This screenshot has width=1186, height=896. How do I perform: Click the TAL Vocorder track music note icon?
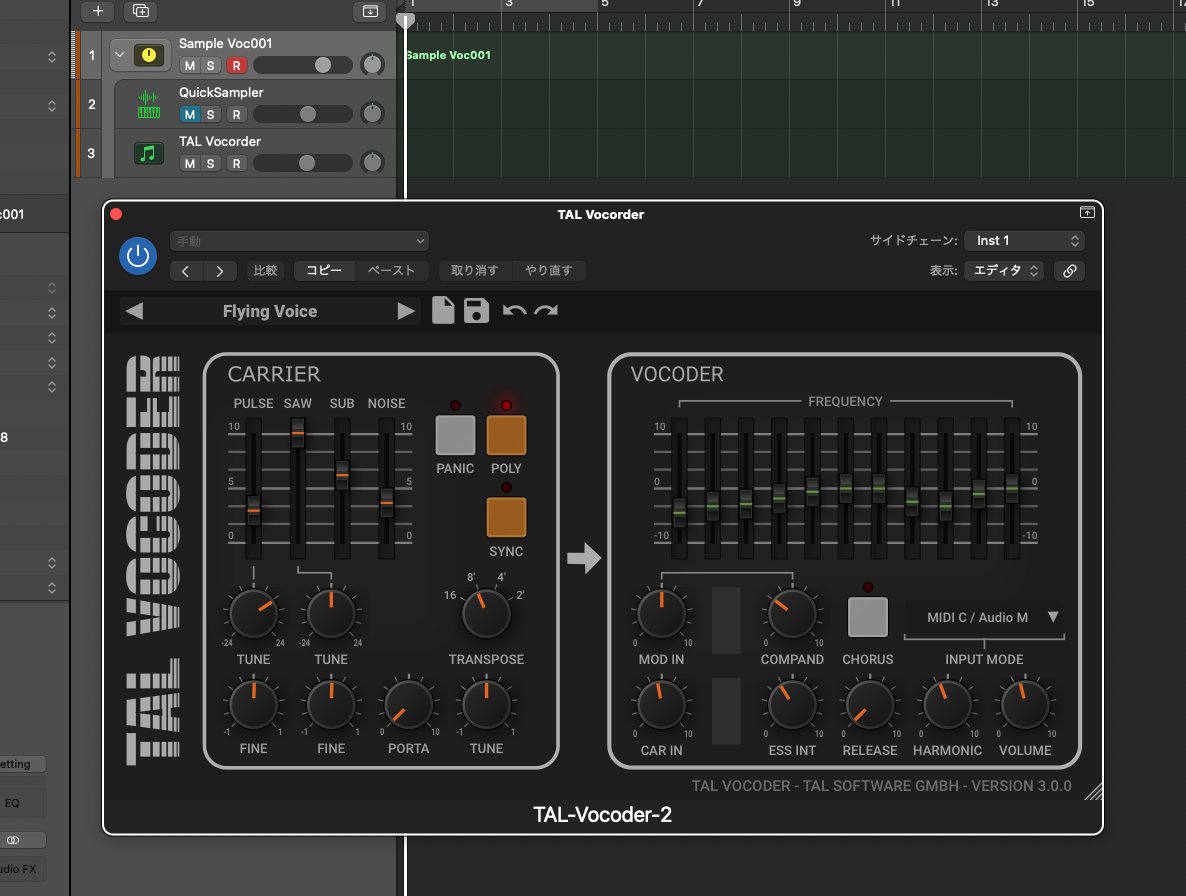click(149, 153)
